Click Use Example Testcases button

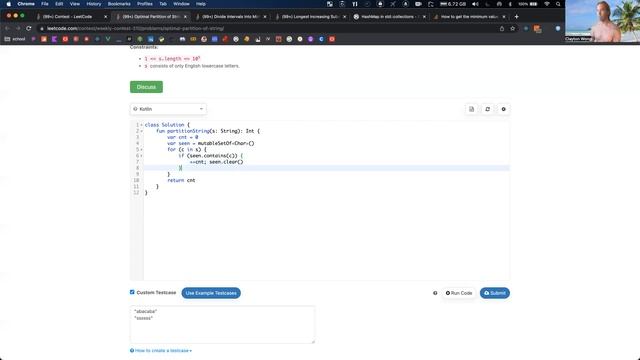(x=211, y=293)
